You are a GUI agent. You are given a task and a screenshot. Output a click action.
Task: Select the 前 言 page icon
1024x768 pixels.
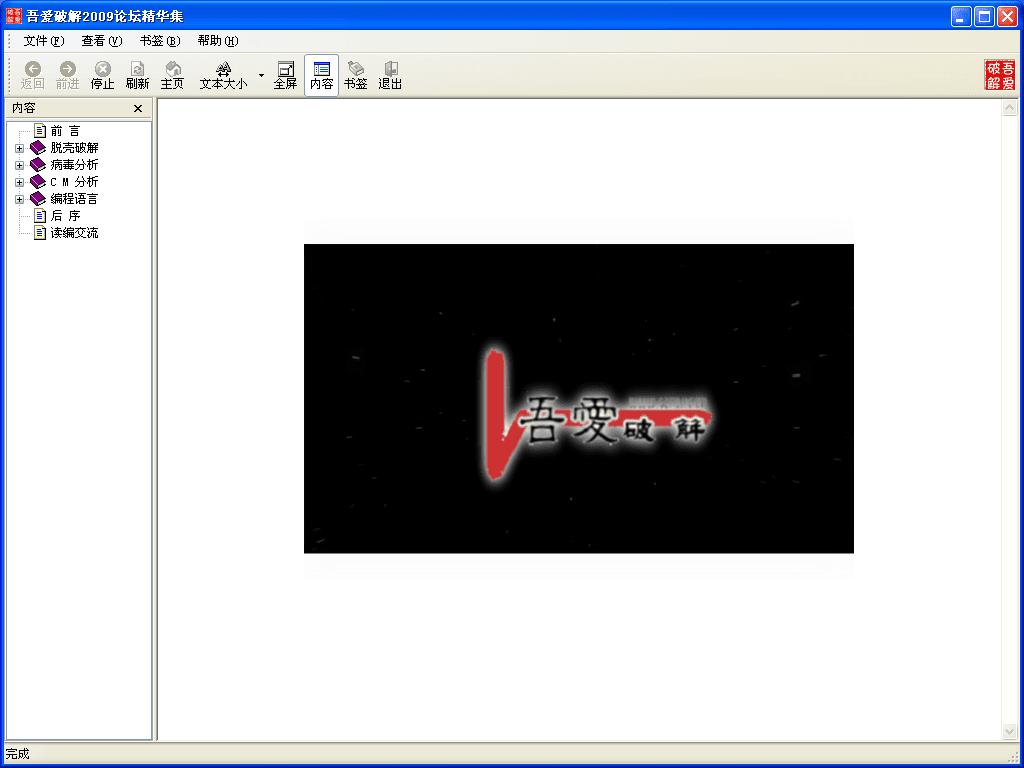[40, 131]
